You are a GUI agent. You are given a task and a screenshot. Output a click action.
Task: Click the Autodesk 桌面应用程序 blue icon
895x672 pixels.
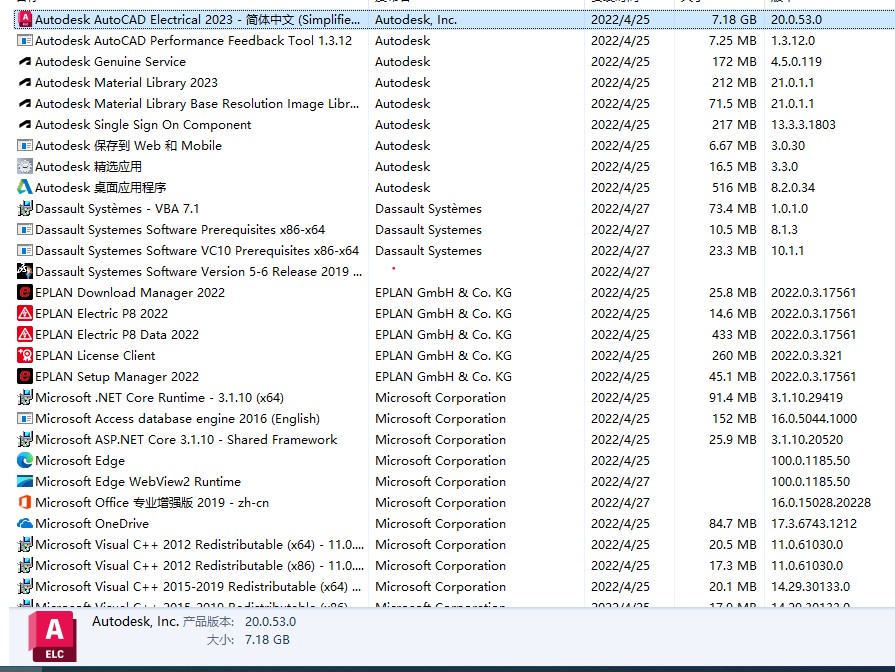pyautogui.click(x=25, y=187)
